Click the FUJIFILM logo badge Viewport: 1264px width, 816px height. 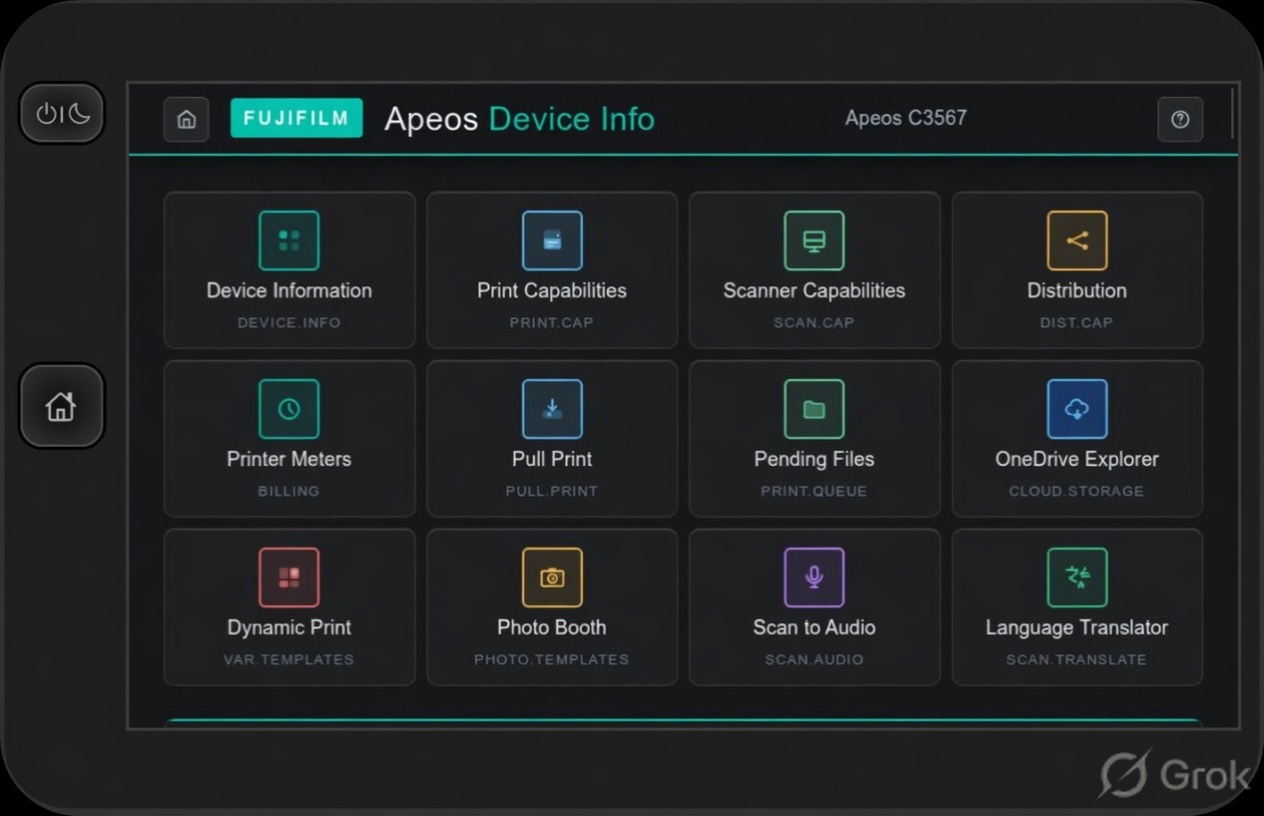(x=296, y=118)
